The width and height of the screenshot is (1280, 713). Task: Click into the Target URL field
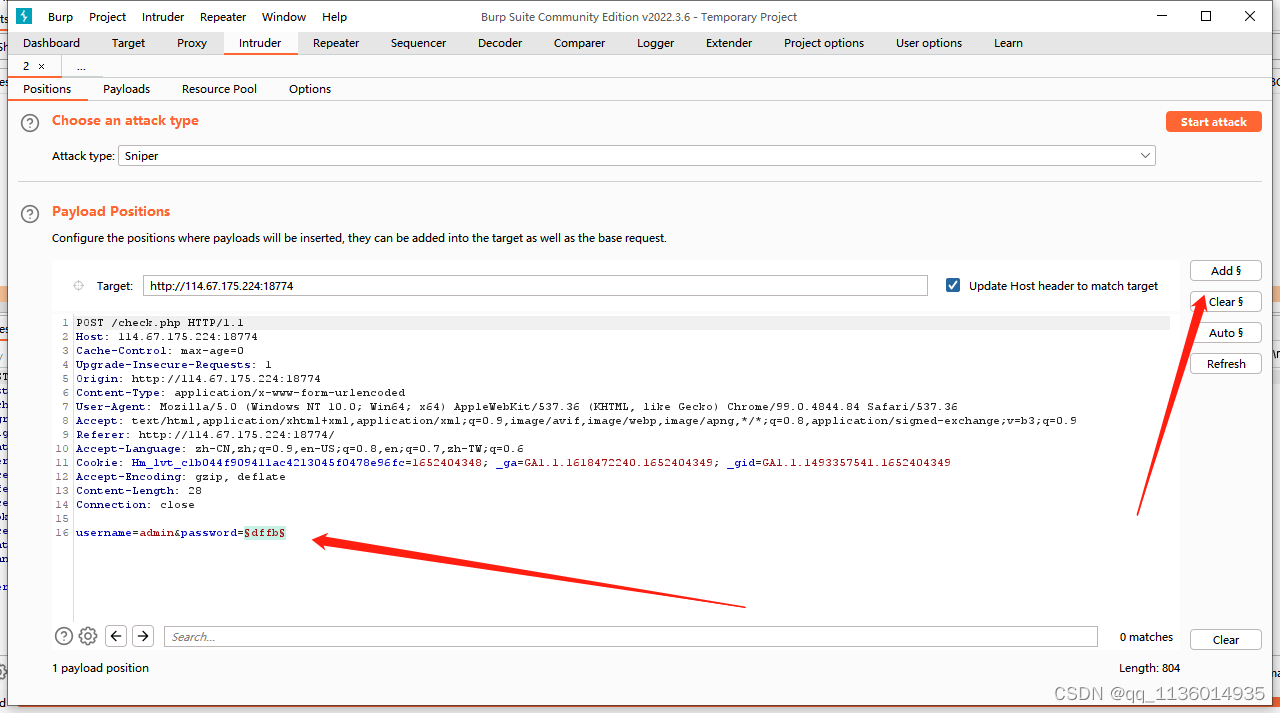tap(535, 286)
